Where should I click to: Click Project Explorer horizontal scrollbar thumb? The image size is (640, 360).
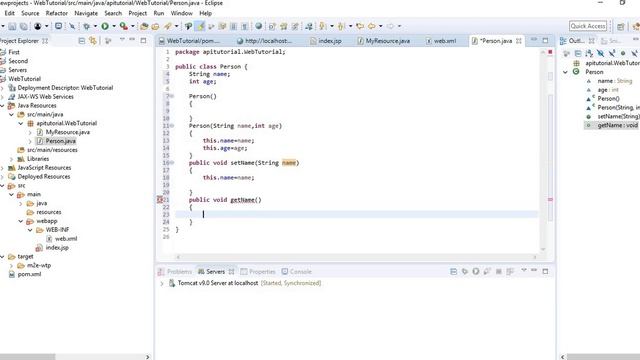coord(27,357)
